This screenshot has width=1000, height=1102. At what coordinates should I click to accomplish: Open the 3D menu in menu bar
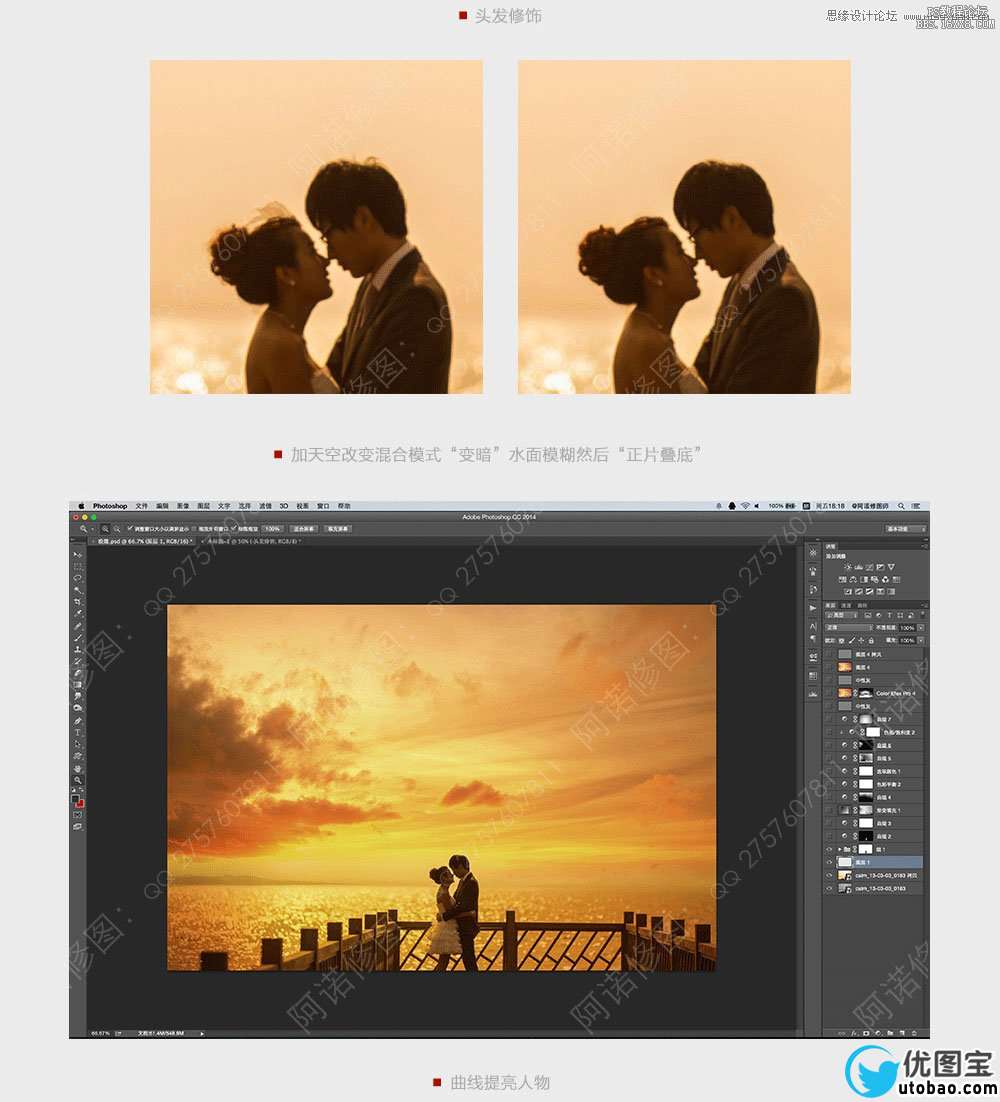(x=284, y=506)
